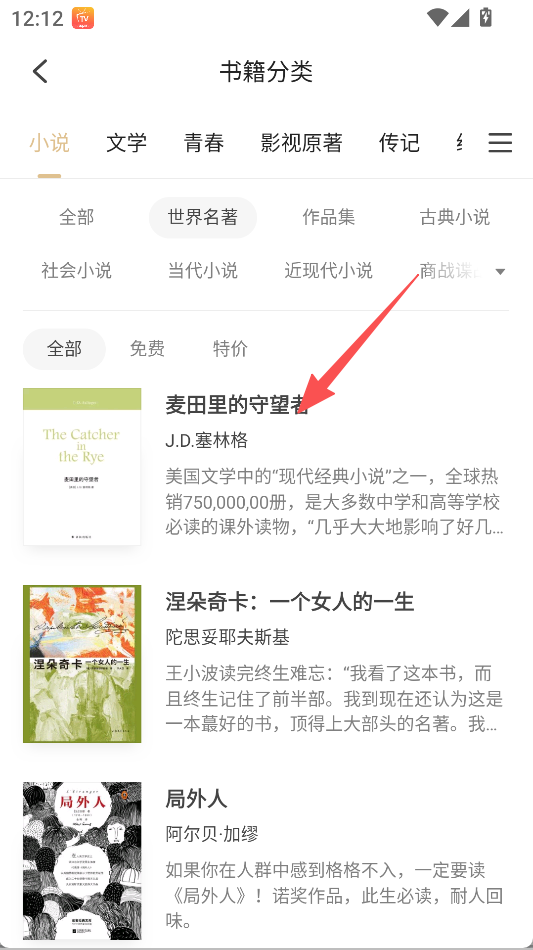This screenshot has width=533, height=950.
Task: Switch to the 文学 tab
Action: point(127,143)
